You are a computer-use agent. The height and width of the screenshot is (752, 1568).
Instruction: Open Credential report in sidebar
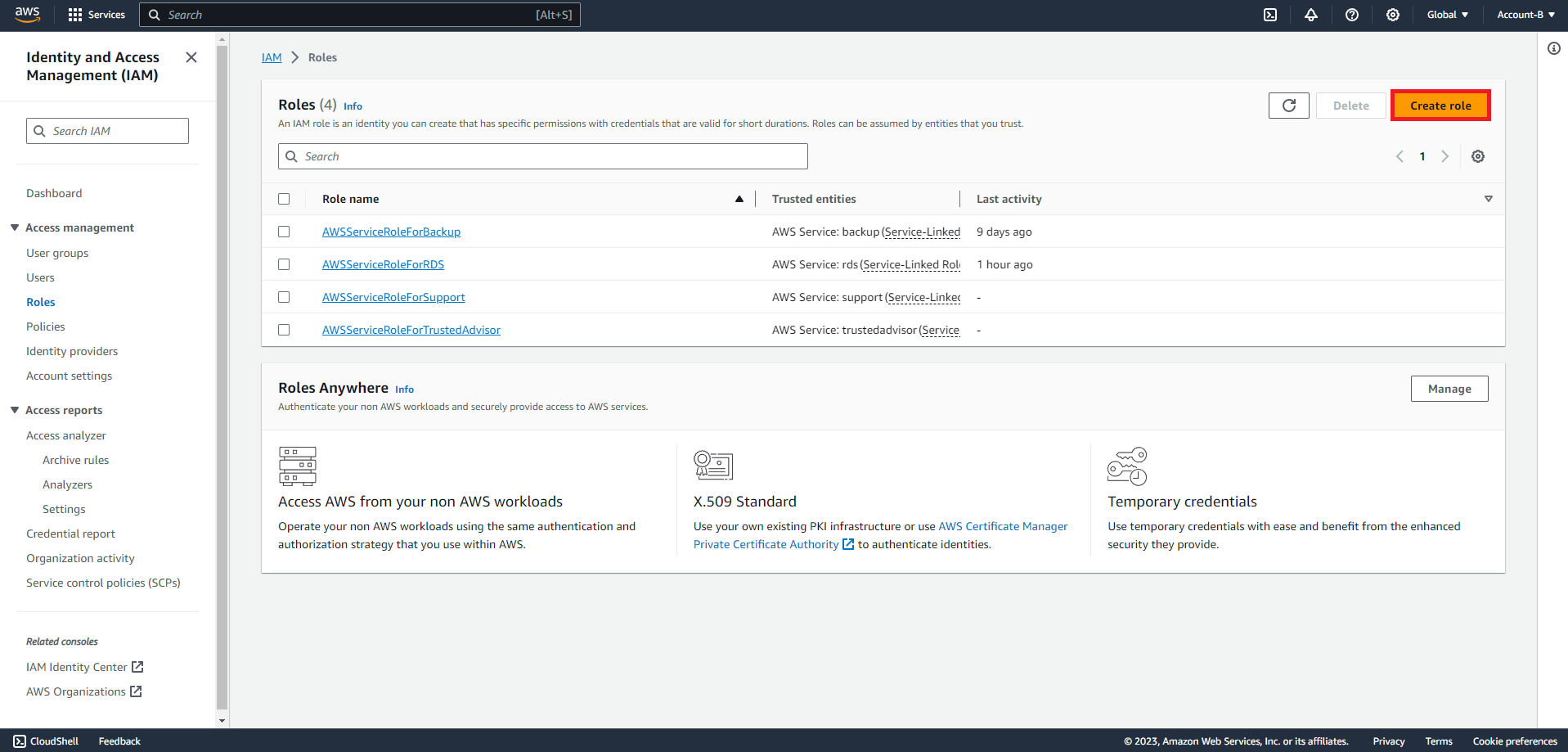(x=71, y=534)
